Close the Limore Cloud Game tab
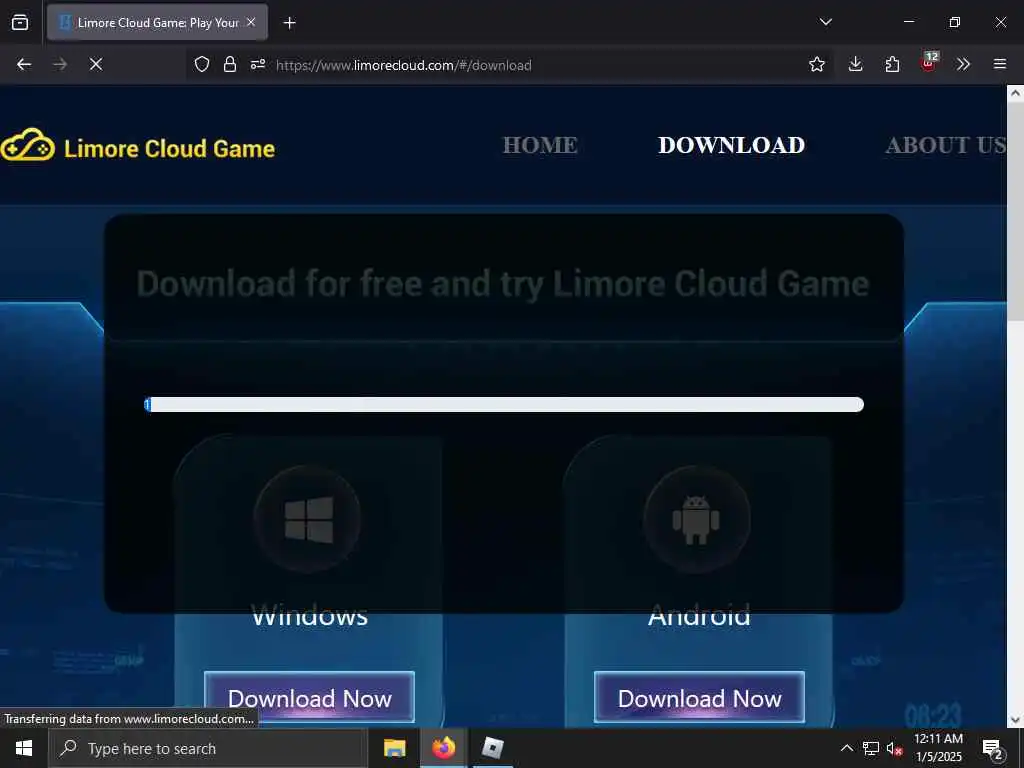 (251, 22)
